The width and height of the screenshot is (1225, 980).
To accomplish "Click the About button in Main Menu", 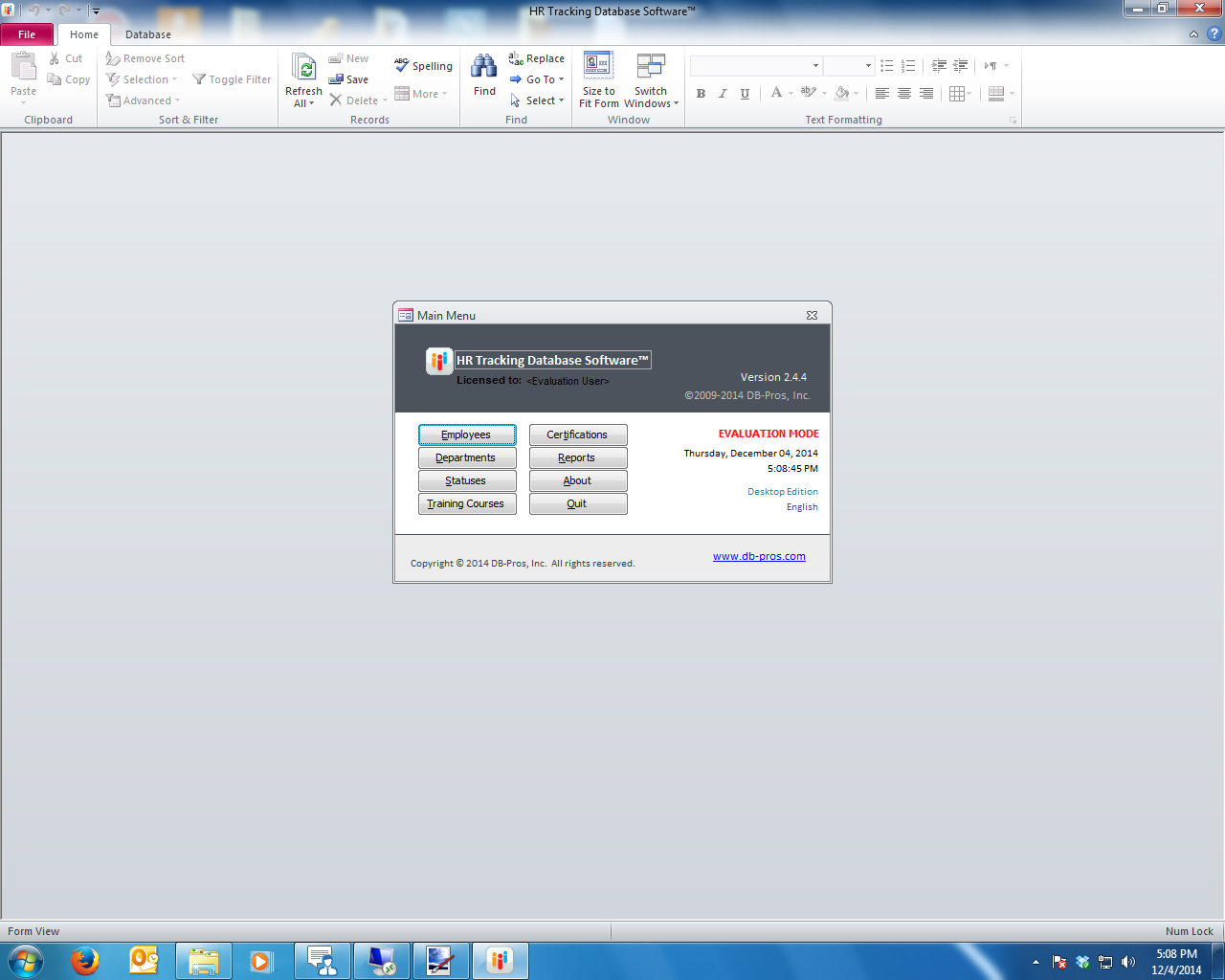I will [578, 480].
